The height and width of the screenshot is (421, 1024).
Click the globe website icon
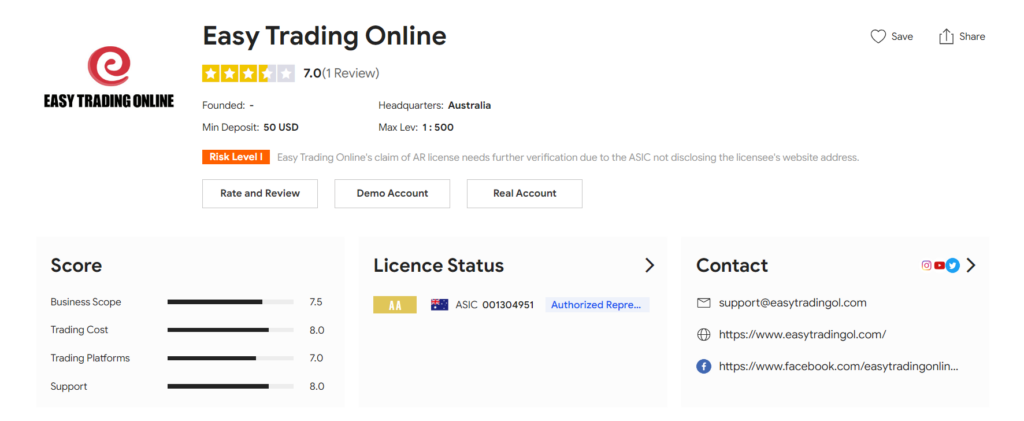[x=703, y=335]
